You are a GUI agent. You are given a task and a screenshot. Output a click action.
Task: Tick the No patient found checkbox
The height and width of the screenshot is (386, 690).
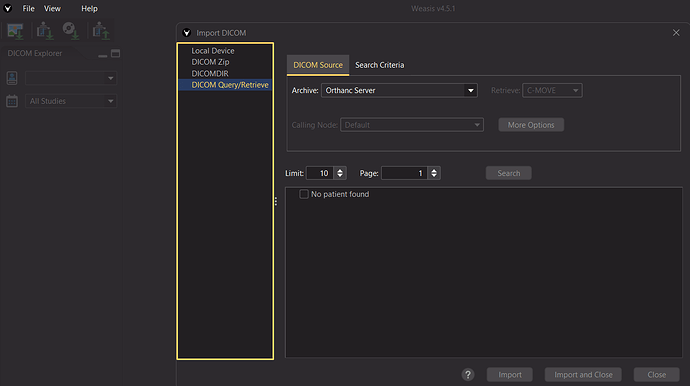tap(304, 194)
